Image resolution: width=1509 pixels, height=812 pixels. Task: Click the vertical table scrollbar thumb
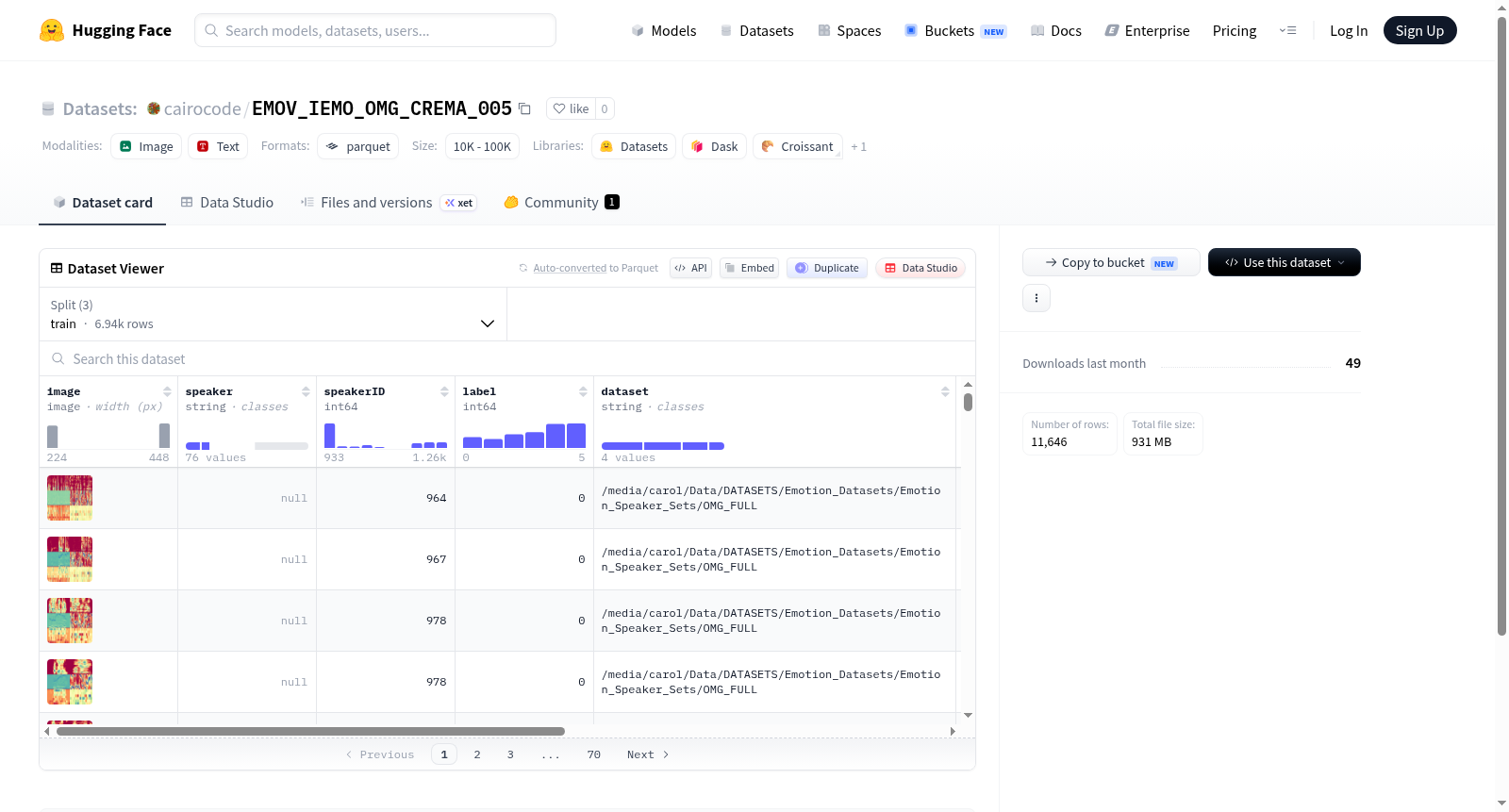968,402
